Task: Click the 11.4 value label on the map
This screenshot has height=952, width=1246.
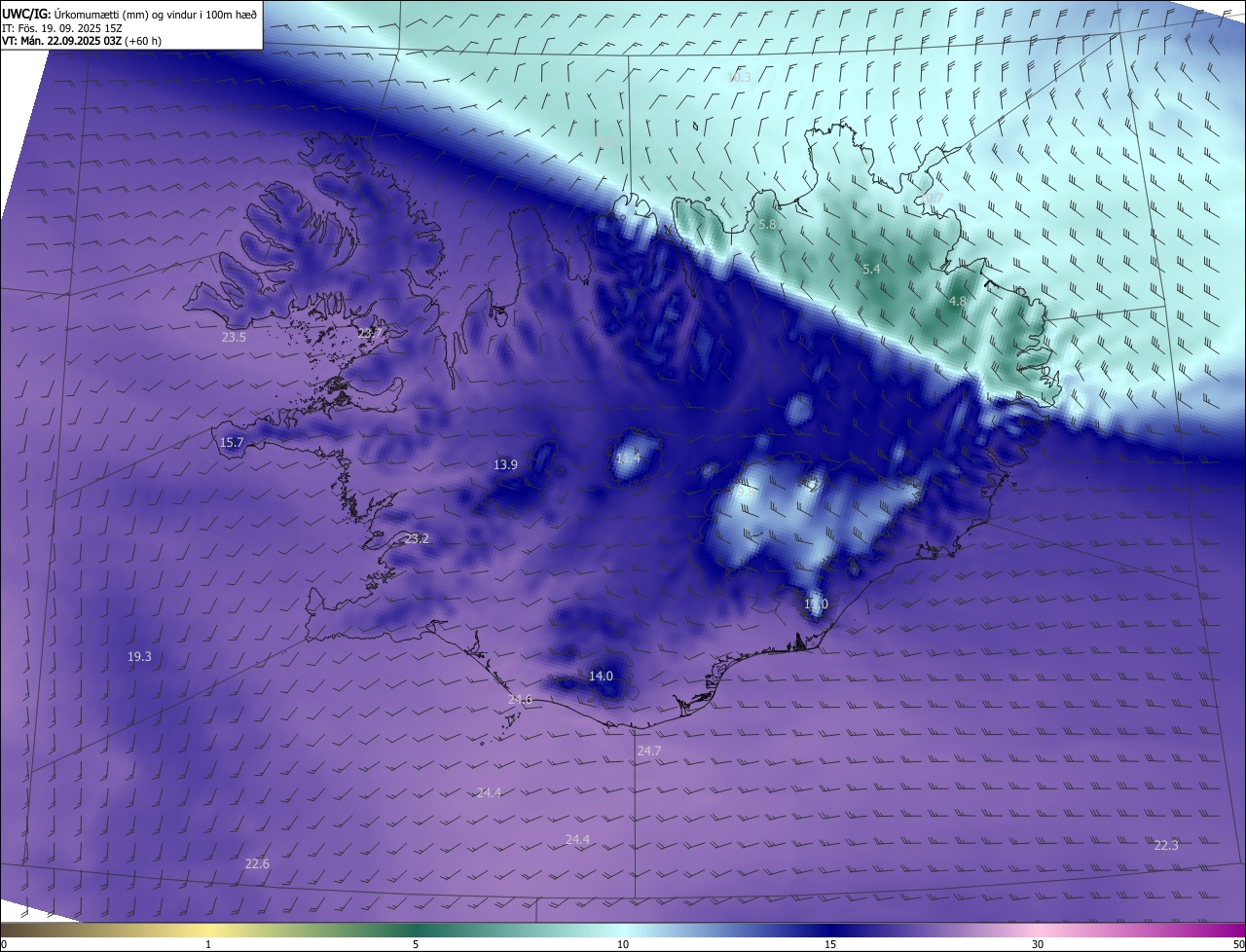Action: point(629,458)
